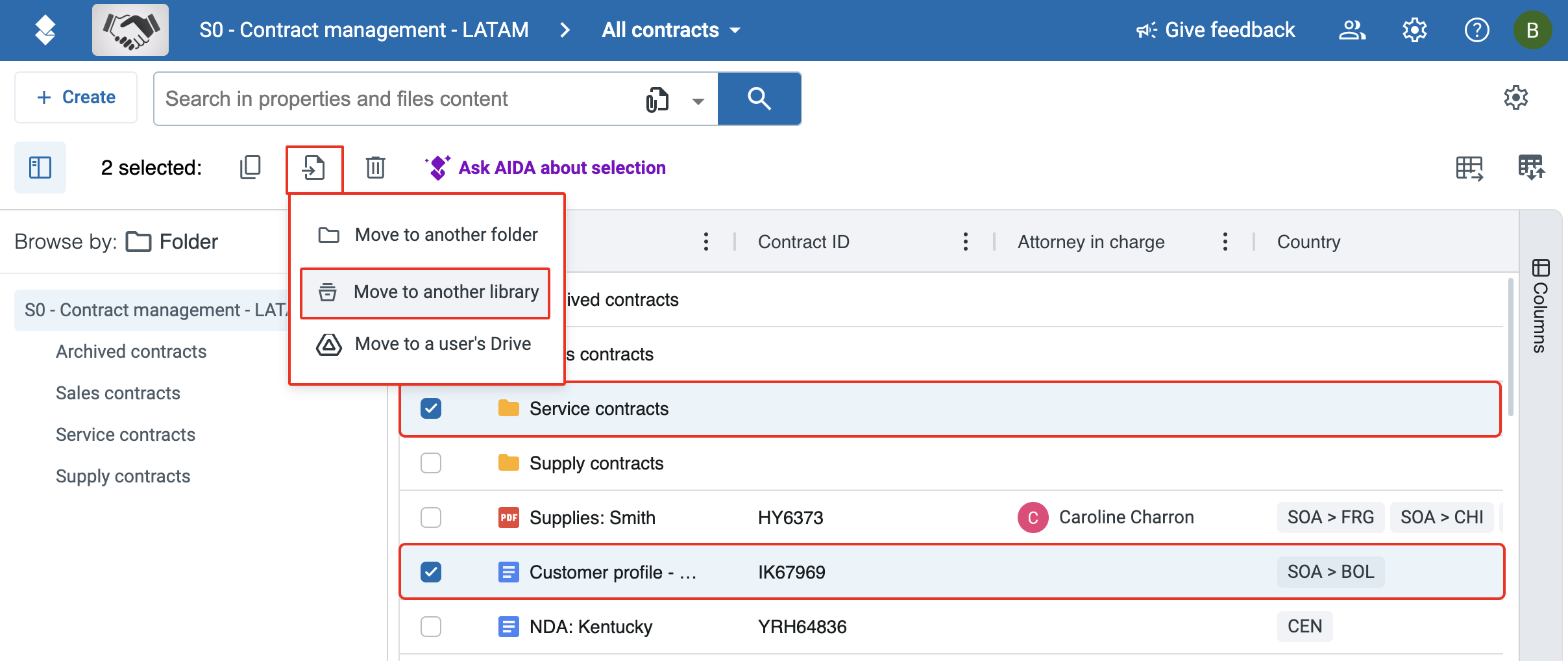Expand the search options dropdown arrow
The width and height of the screenshot is (1568, 661).
(698, 101)
